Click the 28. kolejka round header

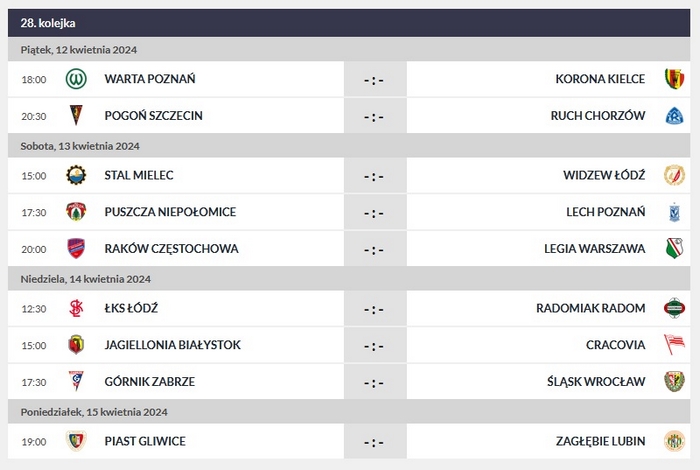[48, 22]
